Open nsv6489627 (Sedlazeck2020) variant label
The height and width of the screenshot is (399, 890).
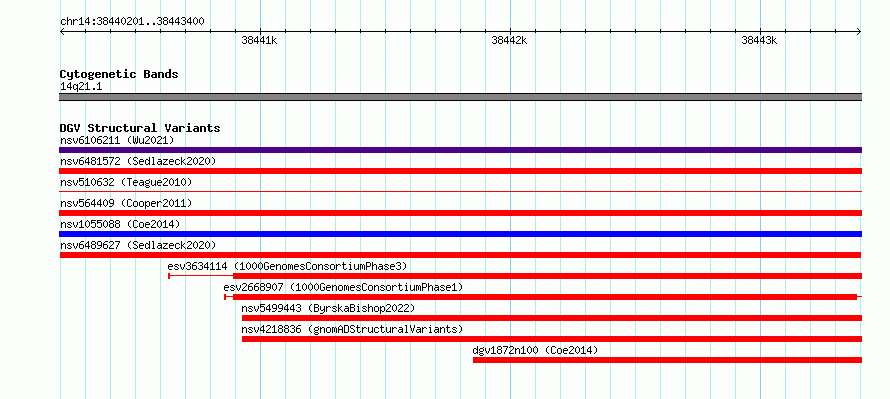coord(138,245)
